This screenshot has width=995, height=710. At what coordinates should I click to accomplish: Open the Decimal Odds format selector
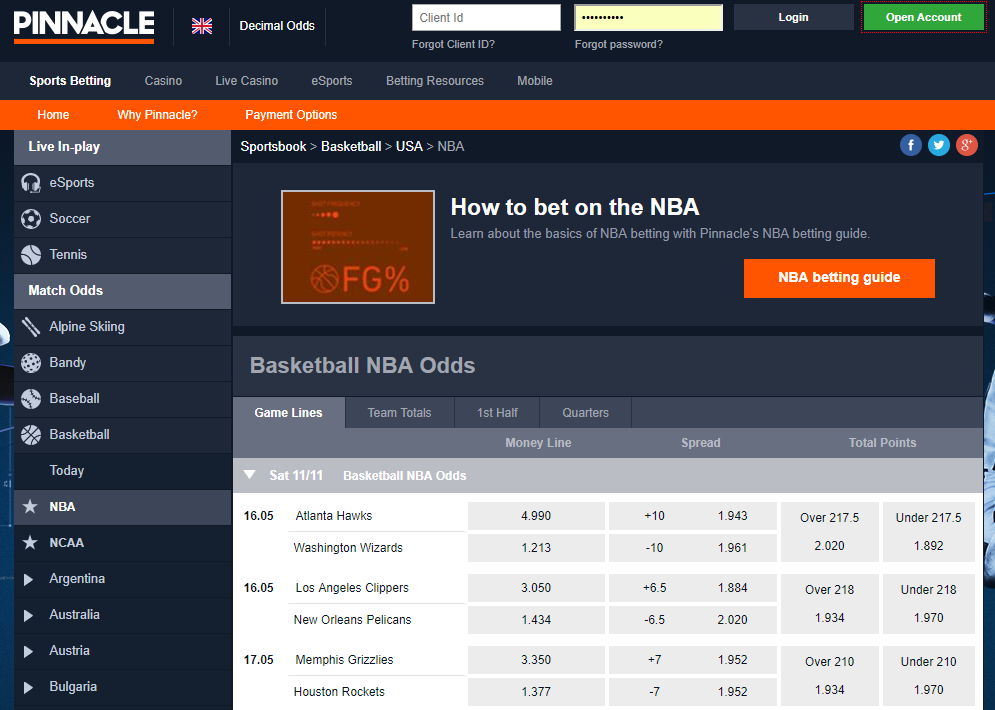coord(277,26)
